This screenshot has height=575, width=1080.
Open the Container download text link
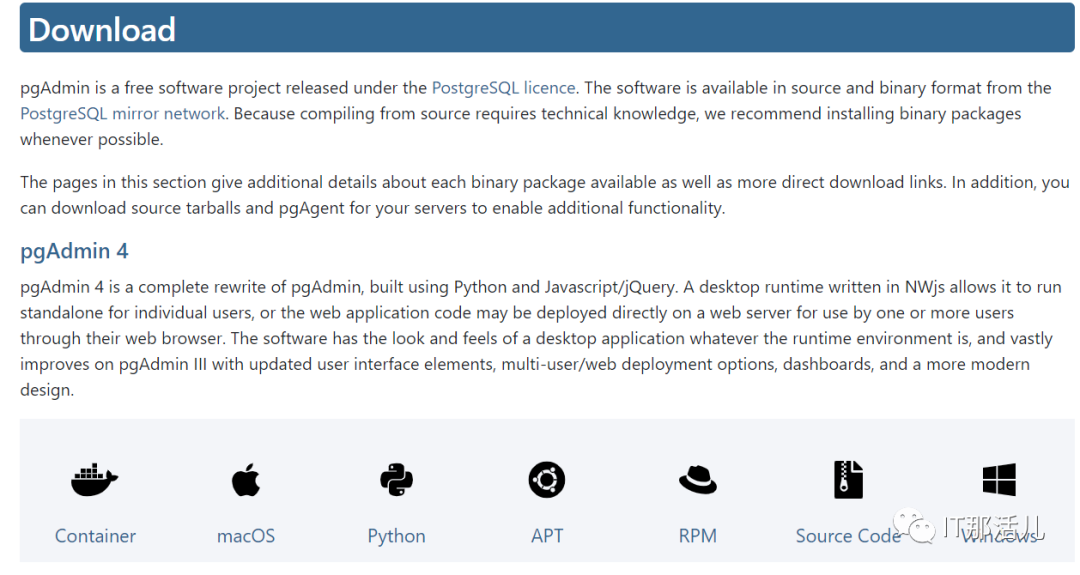click(x=95, y=536)
